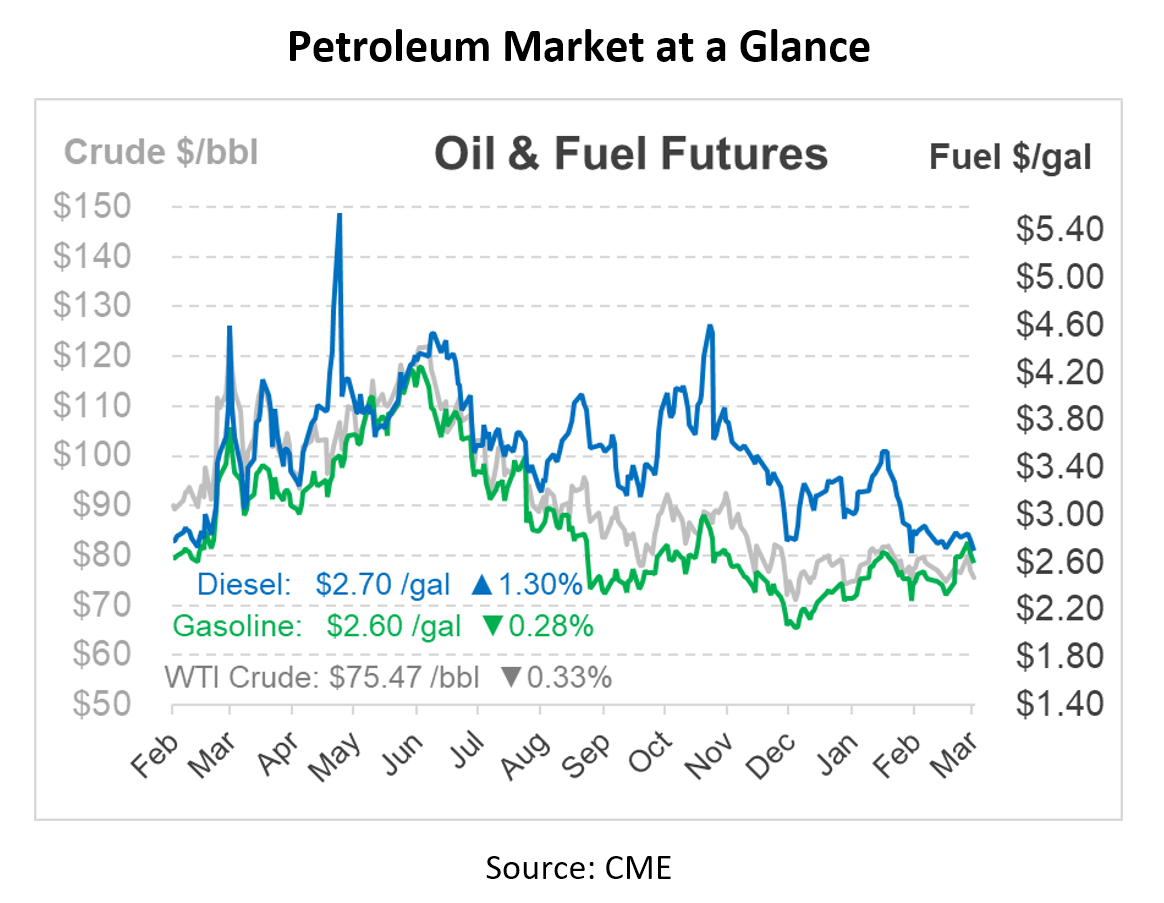
Task: Click the 'Oil & Fuel Futures' chart title
Action: (630, 154)
